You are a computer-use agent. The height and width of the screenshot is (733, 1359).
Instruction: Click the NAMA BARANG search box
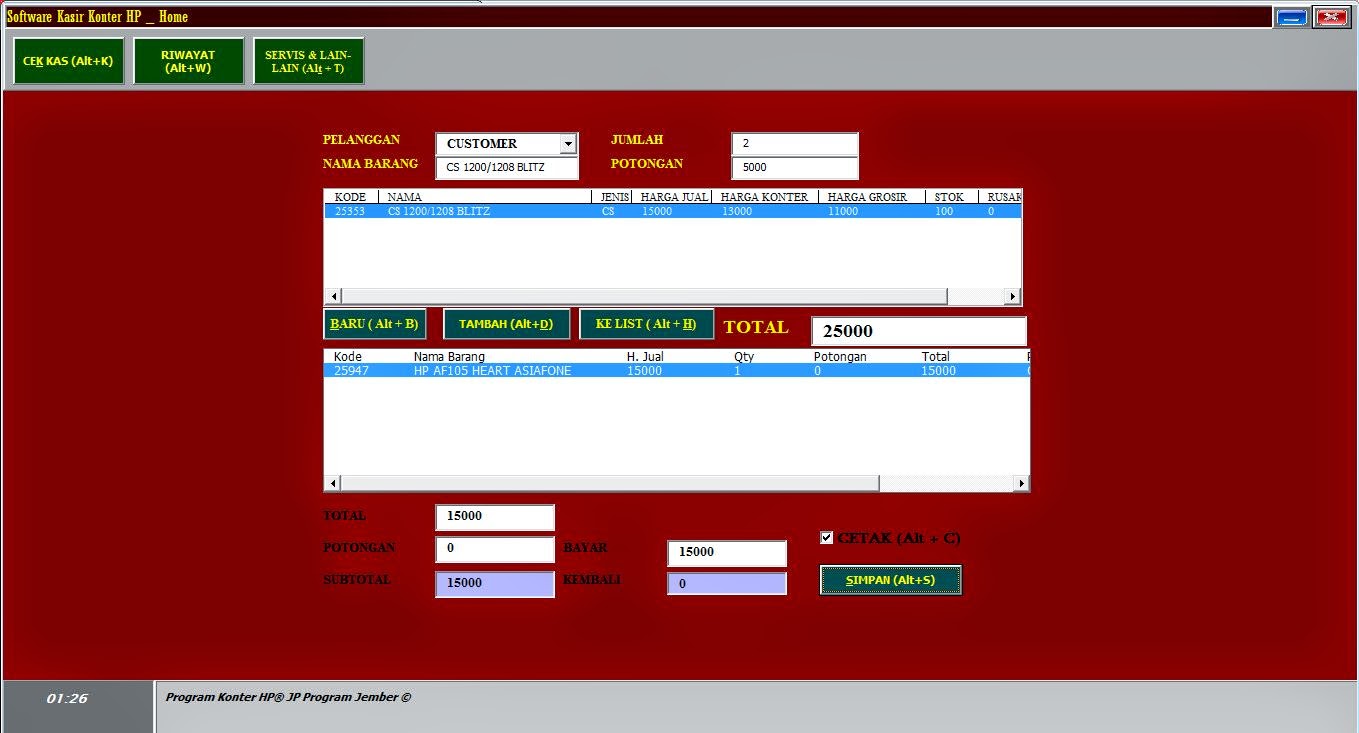pos(506,167)
